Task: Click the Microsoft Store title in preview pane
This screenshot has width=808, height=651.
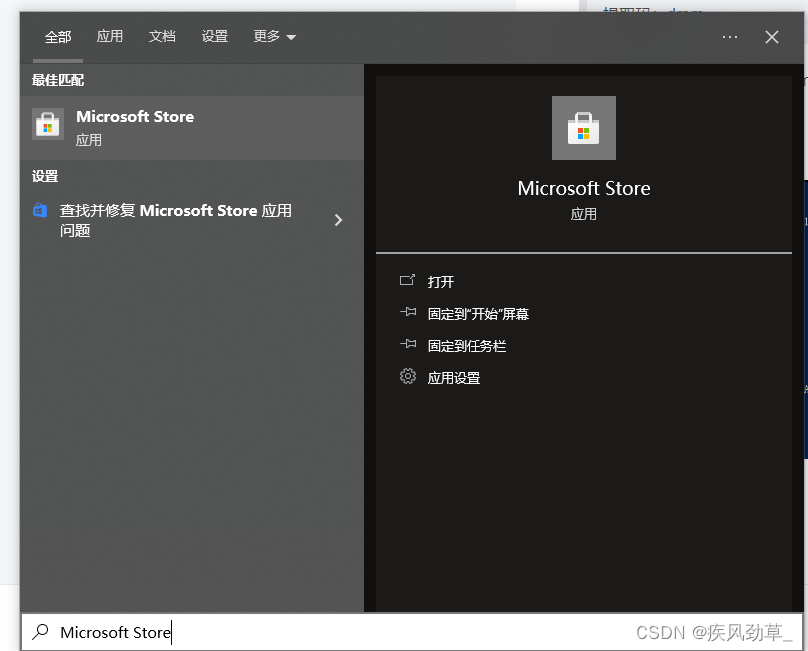Action: pyautogui.click(x=584, y=189)
